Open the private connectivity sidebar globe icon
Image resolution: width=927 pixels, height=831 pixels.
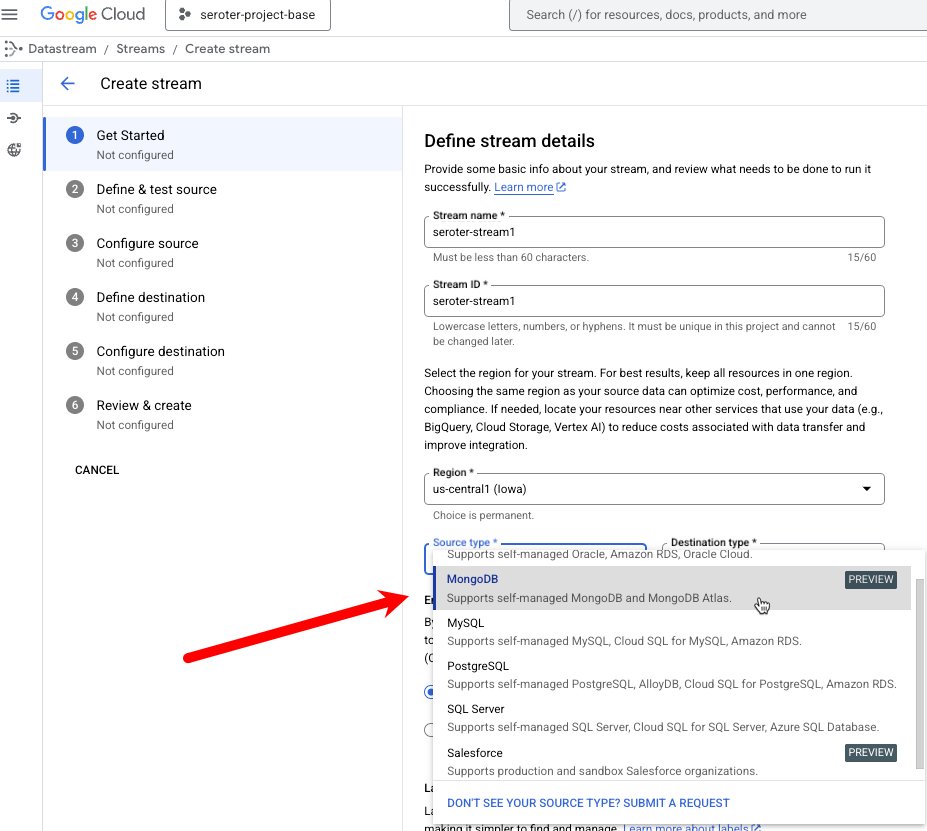(14, 150)
